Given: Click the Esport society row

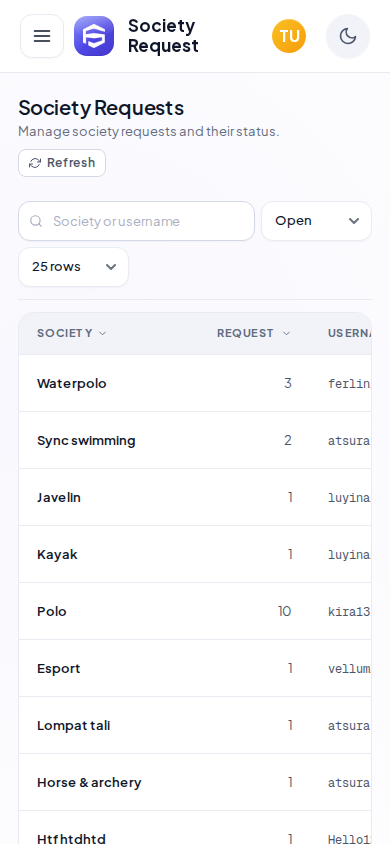Looking at the screenshot, I should click(195, 669).
